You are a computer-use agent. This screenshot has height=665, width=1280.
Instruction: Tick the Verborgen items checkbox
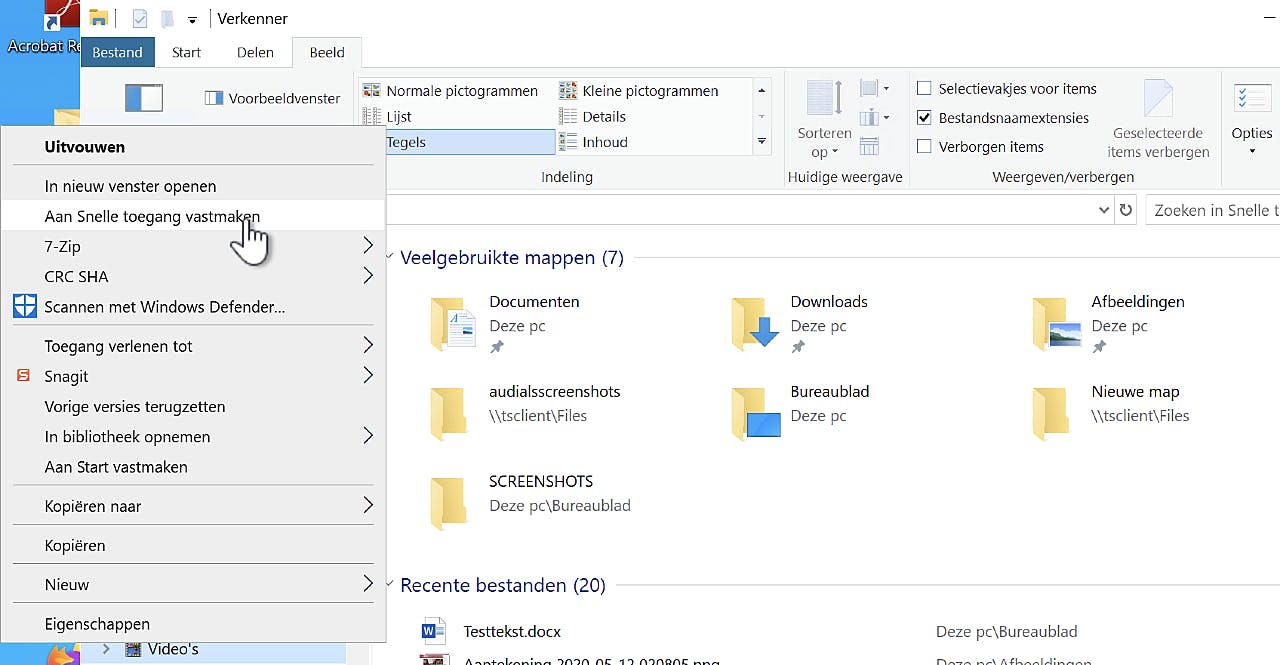924,147
